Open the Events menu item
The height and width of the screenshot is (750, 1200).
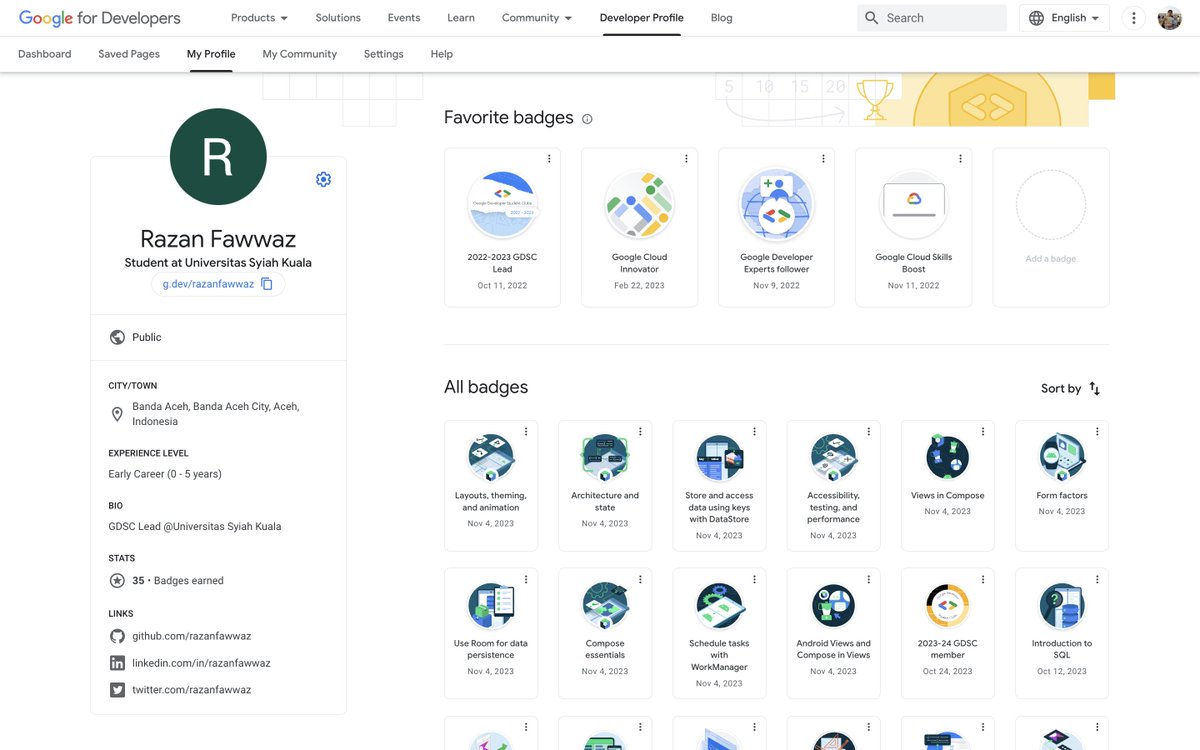404,18
